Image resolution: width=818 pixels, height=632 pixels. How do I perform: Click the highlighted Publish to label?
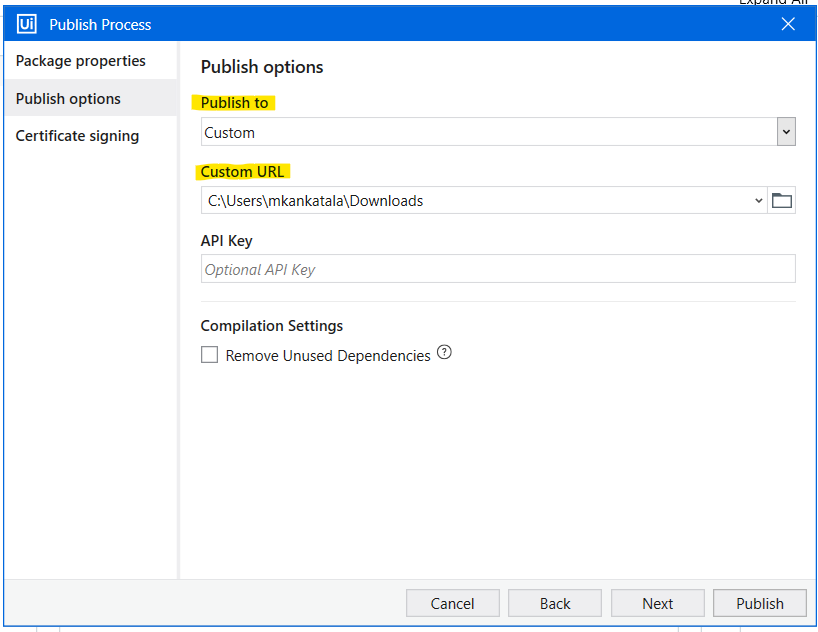click(x=234, y=103)
